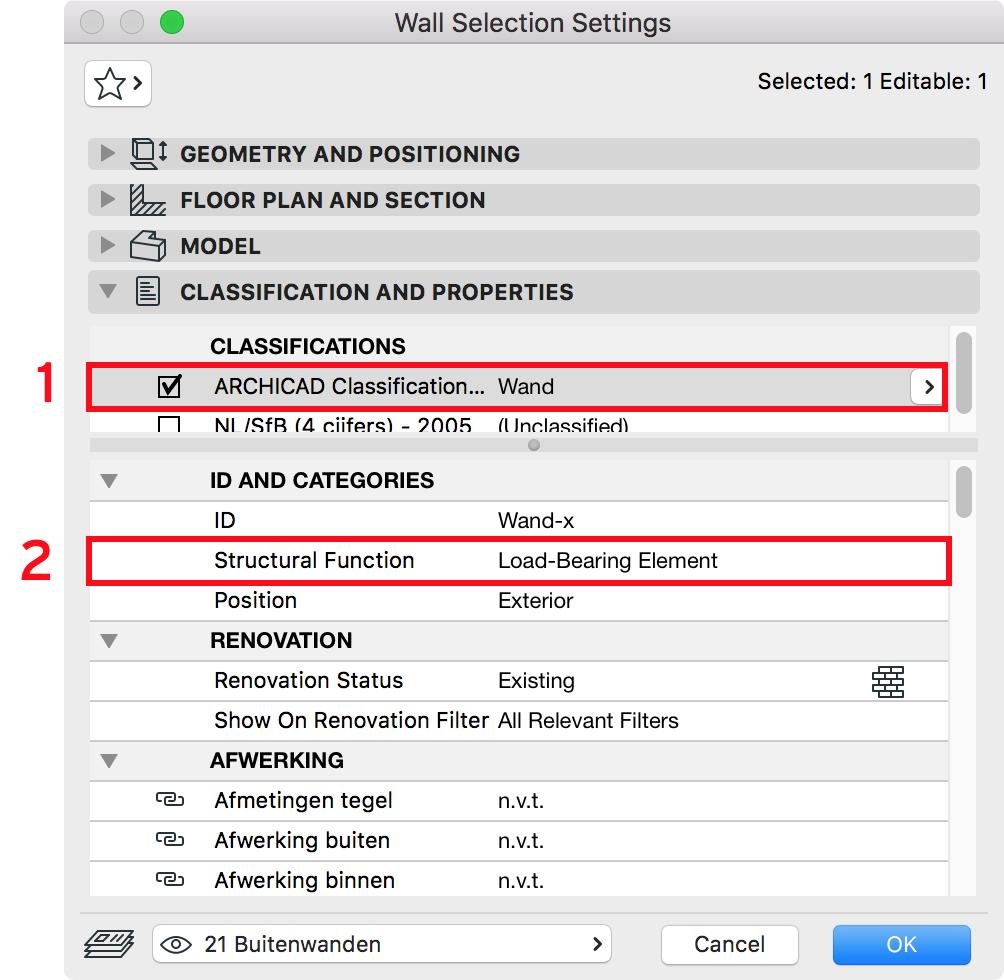Expand the Geometry and Positioning section

pos(108,154)
